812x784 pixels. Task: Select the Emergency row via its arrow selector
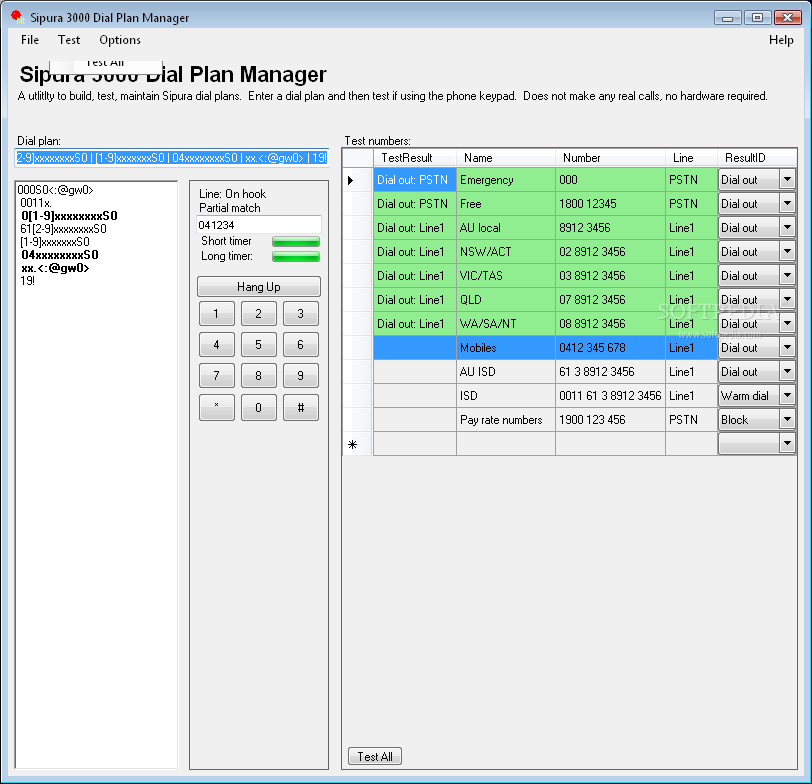pyautogui.click(x=357, y=180)
